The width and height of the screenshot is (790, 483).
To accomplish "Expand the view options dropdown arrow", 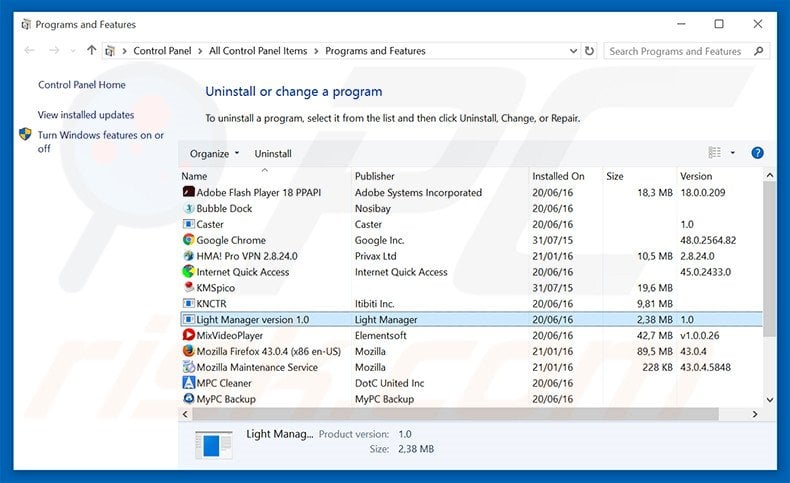I will [x=732, y=153].
